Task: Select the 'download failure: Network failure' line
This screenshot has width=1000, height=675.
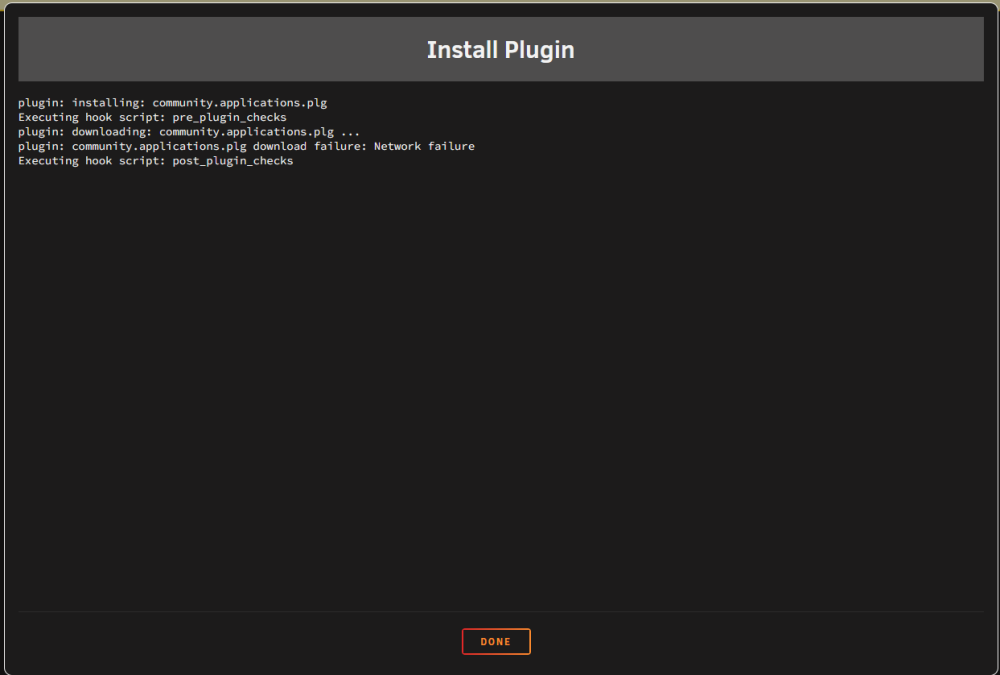Action: coord(246,147)
